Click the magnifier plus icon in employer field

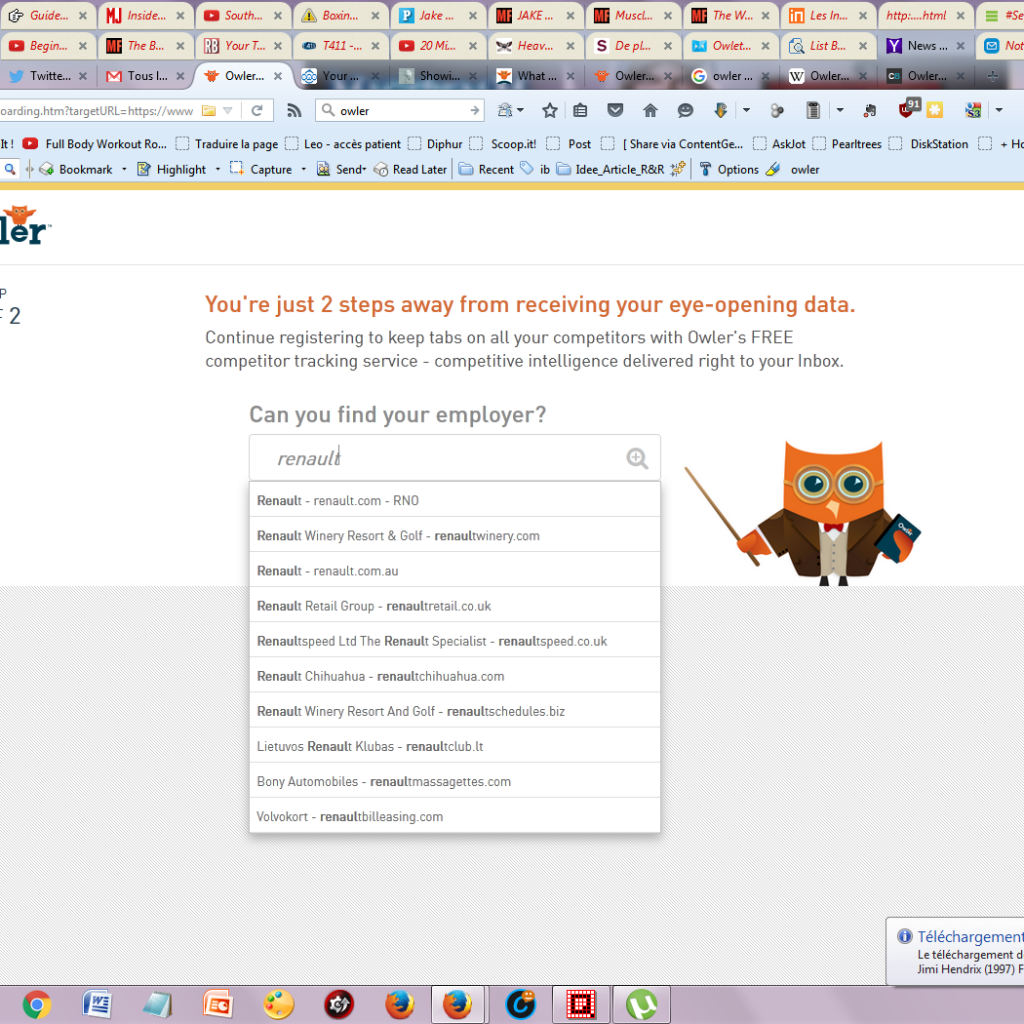pos(637,458)
